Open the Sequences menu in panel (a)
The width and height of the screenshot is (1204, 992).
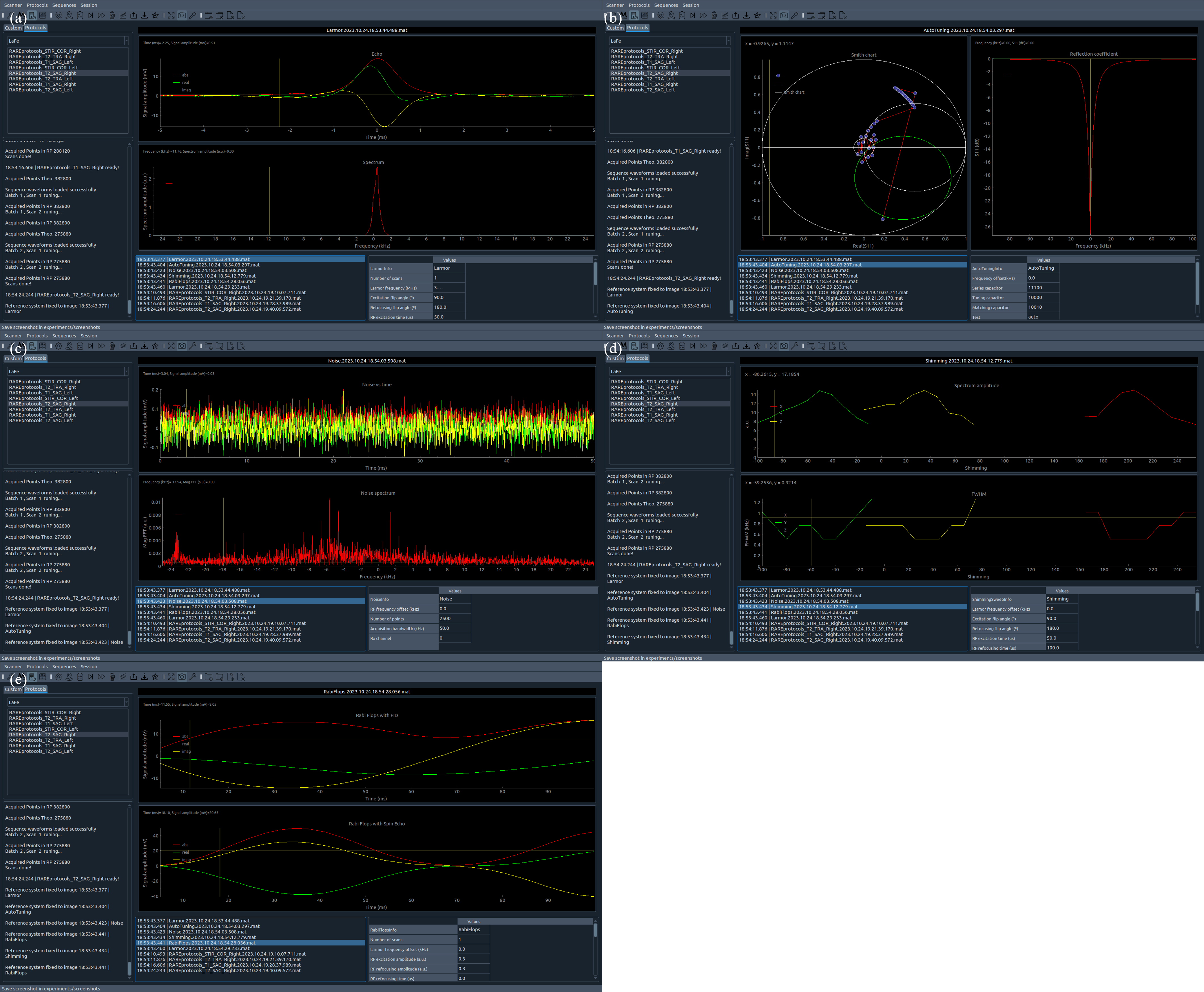(63, 5)
